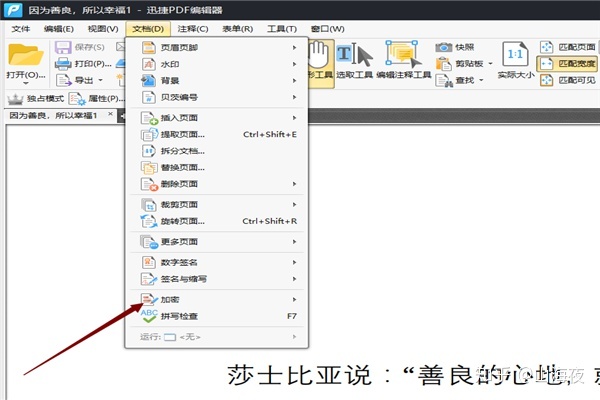The height and width of the screenshot is (400, 600).
Task: Set zoom to 实际大小 actual size
Action: click(515, 62)
